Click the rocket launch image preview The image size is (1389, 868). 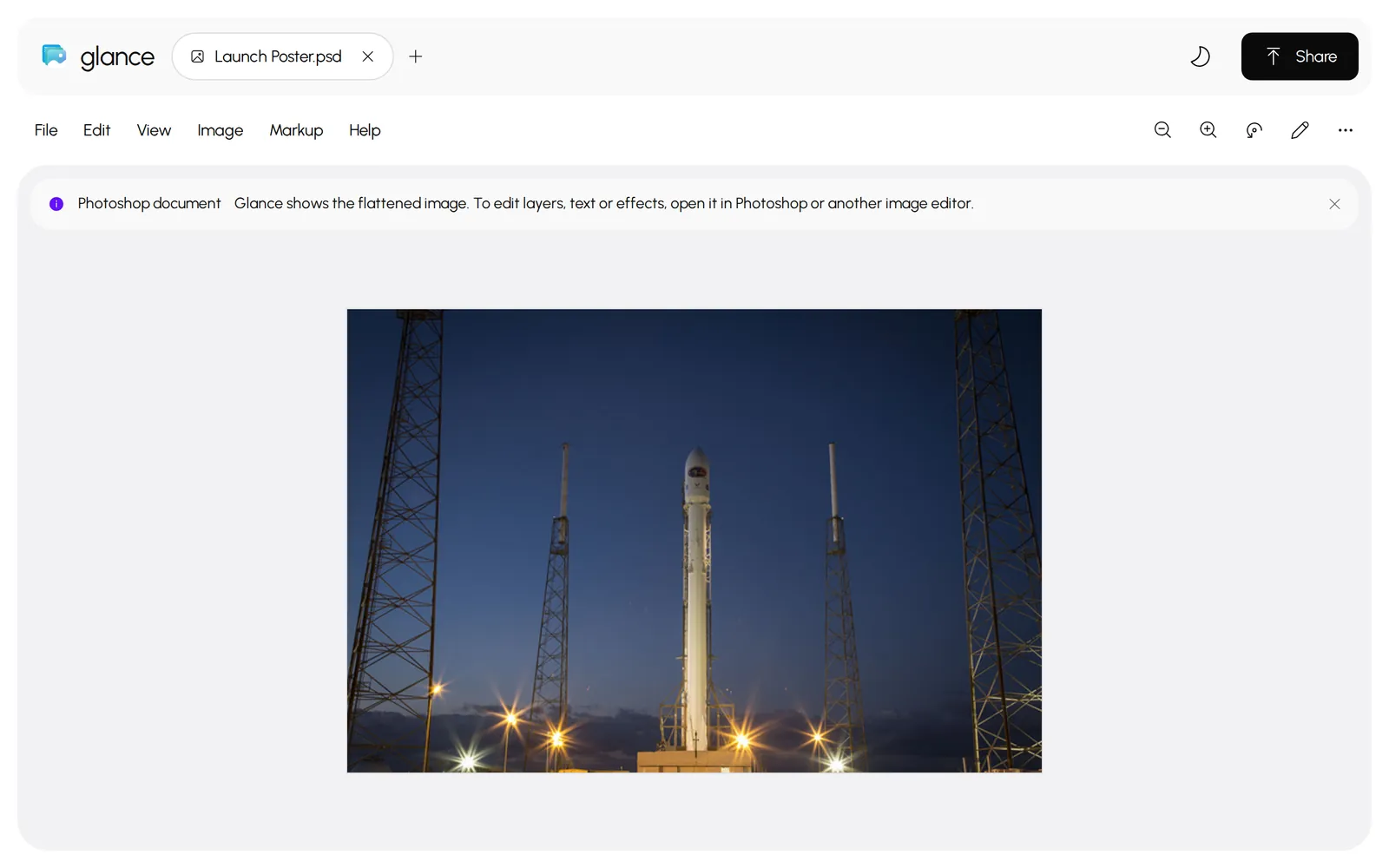tap(694, 541)
